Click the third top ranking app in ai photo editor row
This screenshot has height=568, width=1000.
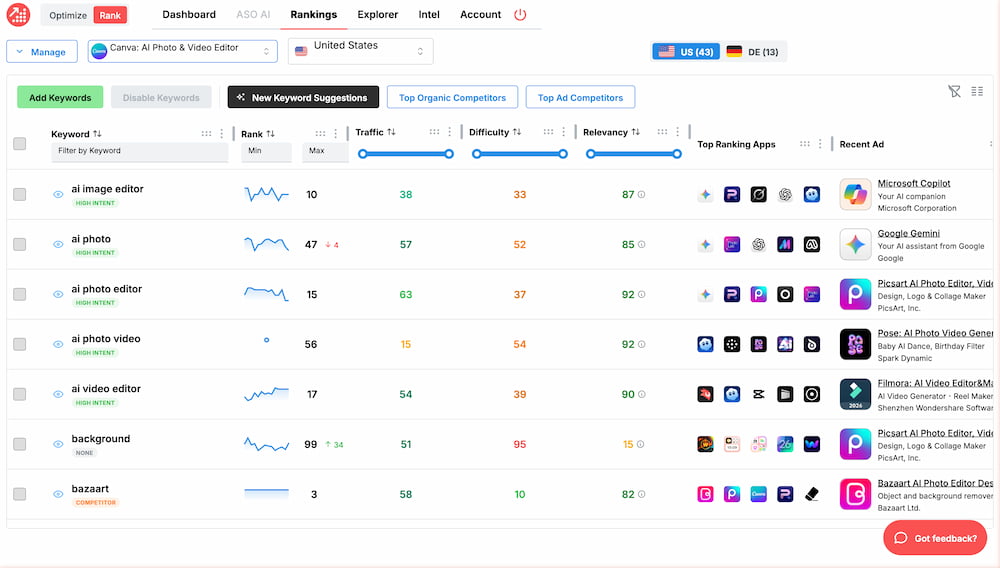tap(758, 295)
